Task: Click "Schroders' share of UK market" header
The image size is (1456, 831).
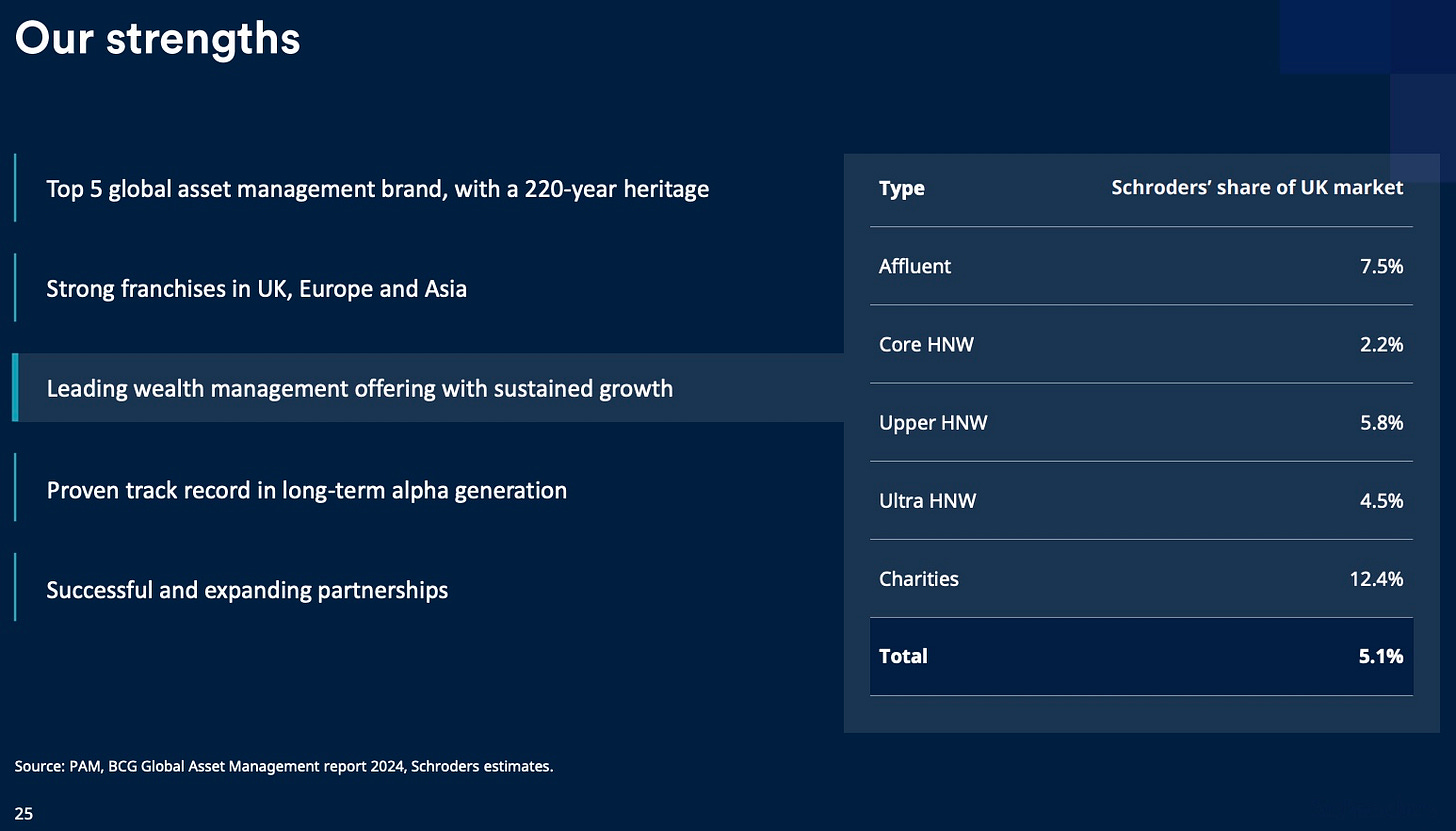Action: point(1257,187)
